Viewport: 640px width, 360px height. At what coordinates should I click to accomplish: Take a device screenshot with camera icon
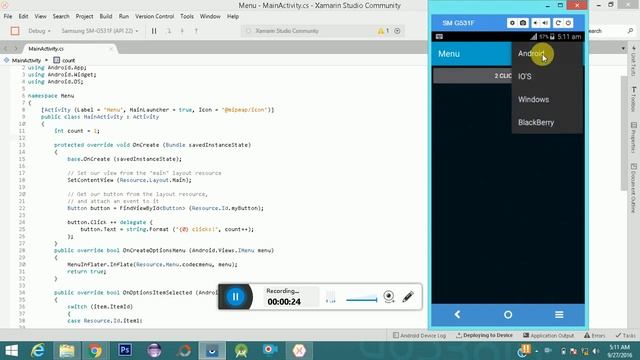[523, 23]
